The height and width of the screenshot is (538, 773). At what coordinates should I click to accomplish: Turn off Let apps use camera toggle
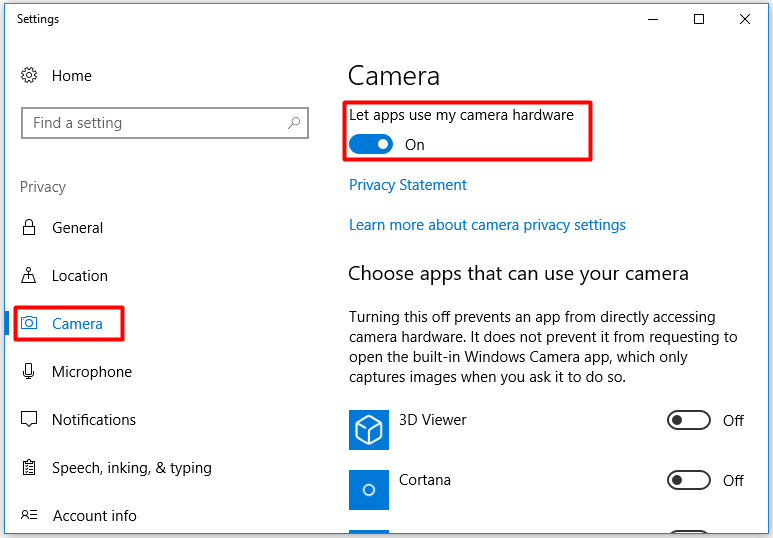tap(371, 144)
